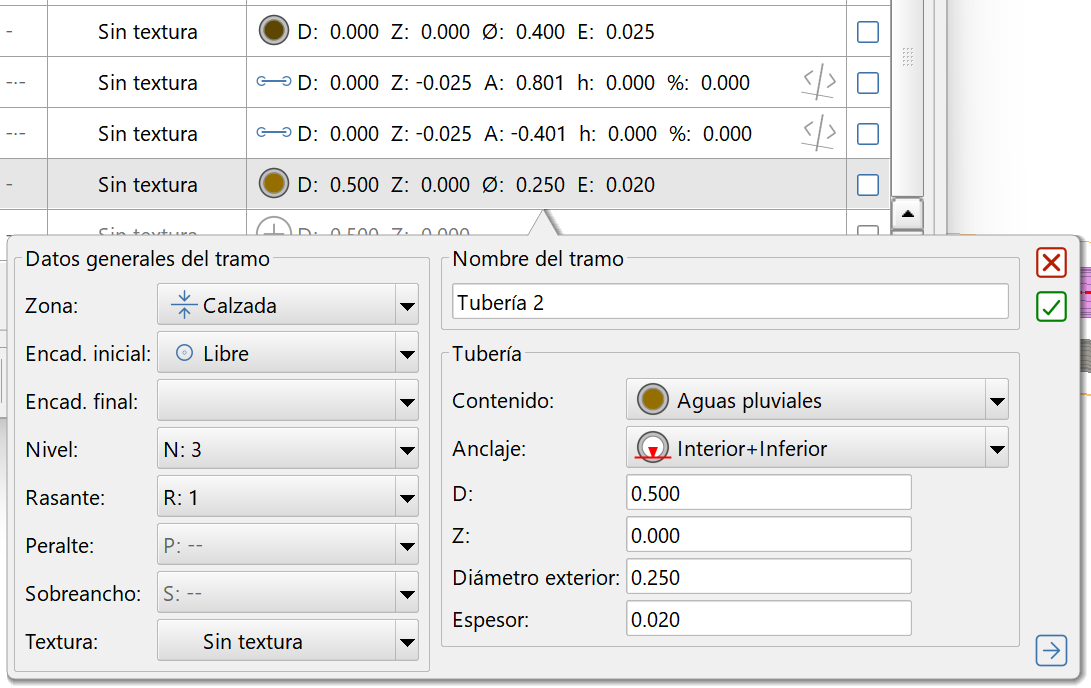This screenshot has height=688, width=1091.
Task: Click the blue arrow next icon
Action: pos(1051,650)
